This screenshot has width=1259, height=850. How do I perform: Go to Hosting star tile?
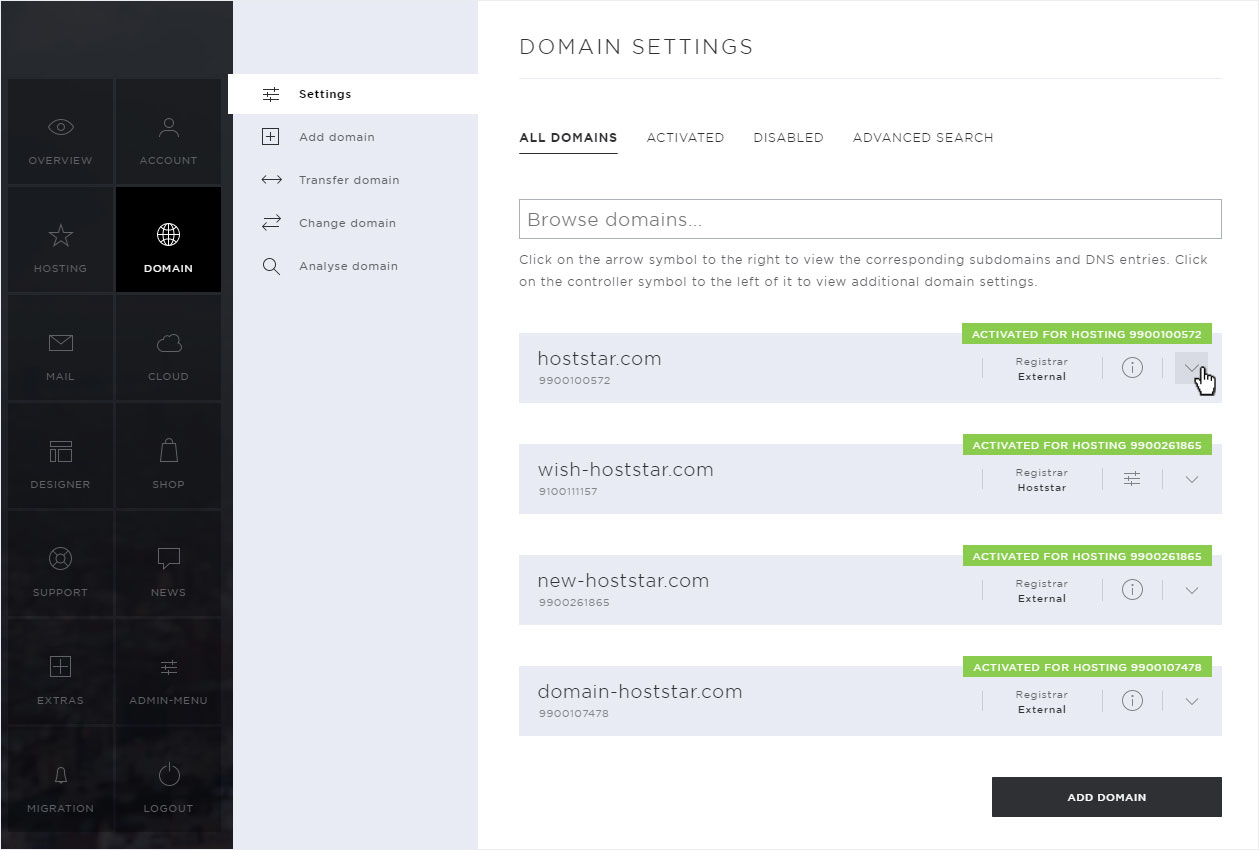pos(60,240)
